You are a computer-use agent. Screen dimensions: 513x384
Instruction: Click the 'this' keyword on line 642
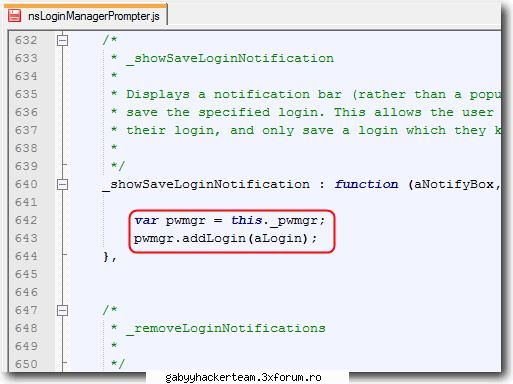[x=246, y=220]
